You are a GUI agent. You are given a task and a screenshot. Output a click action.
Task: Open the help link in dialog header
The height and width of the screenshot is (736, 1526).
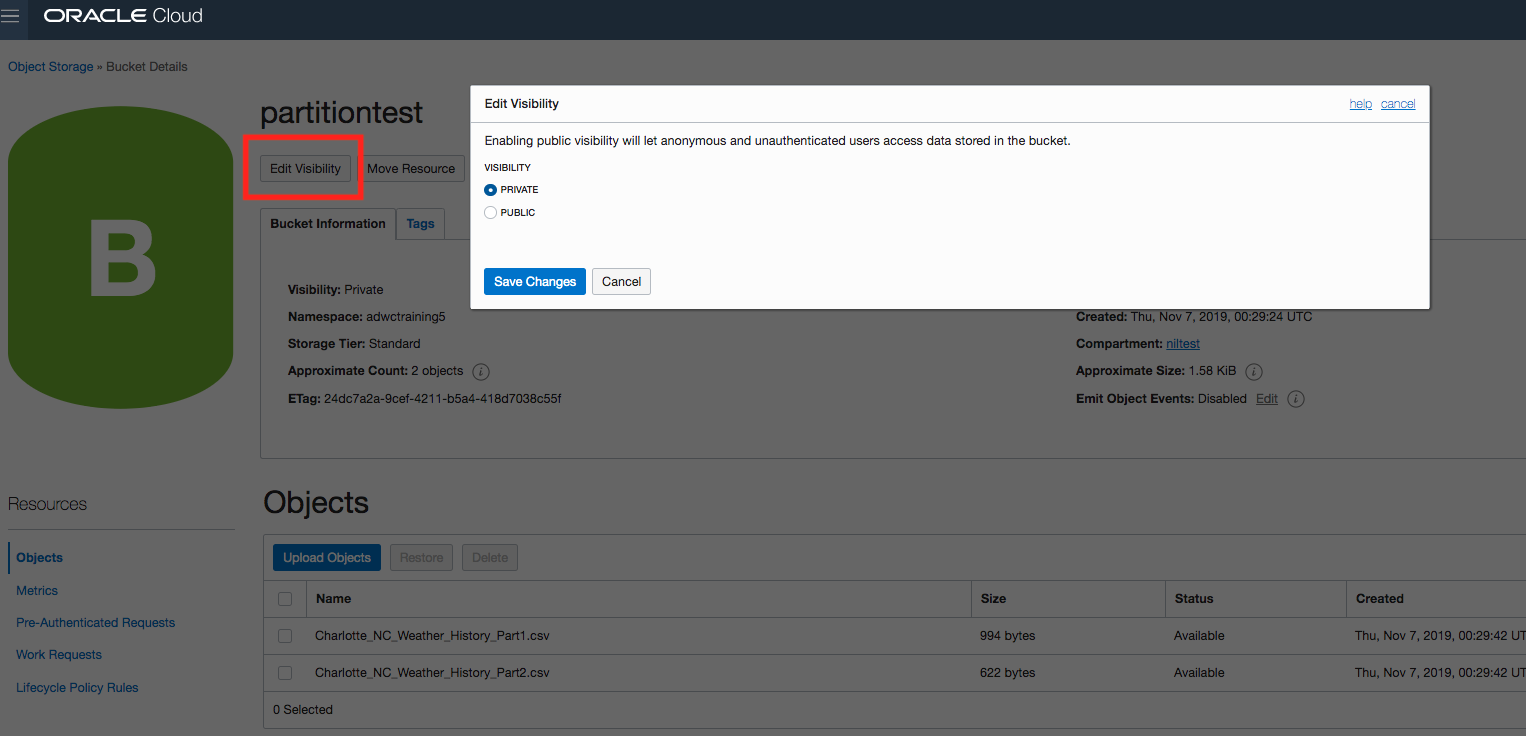click(x=1360, y=104)
